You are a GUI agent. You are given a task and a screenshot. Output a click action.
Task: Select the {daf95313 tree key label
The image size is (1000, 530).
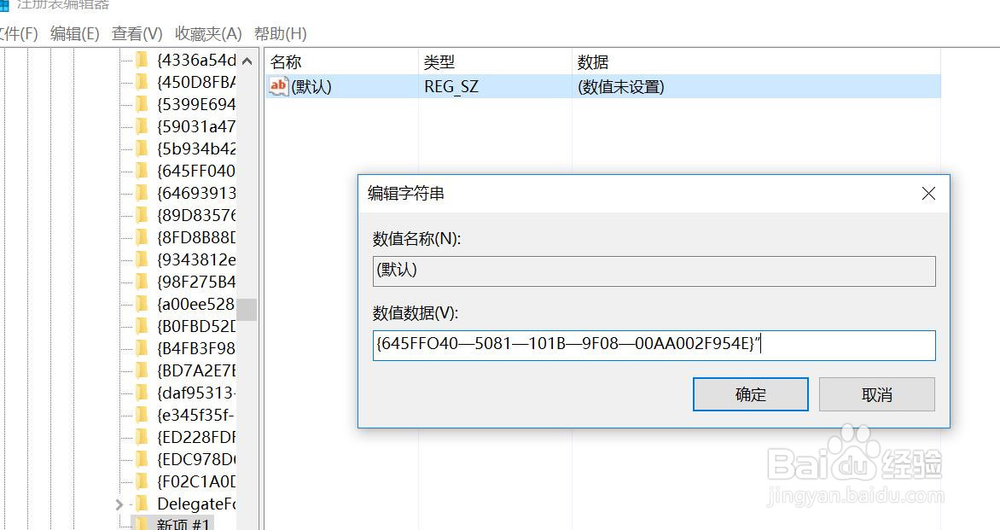[196, 393]
